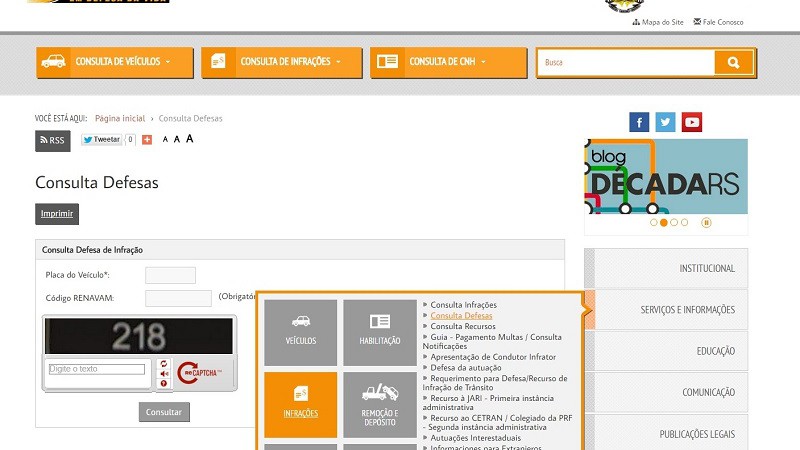The image size is (800, 450).
Task: Click the captcha Digite o texto field
Action: tap(96, 369)
